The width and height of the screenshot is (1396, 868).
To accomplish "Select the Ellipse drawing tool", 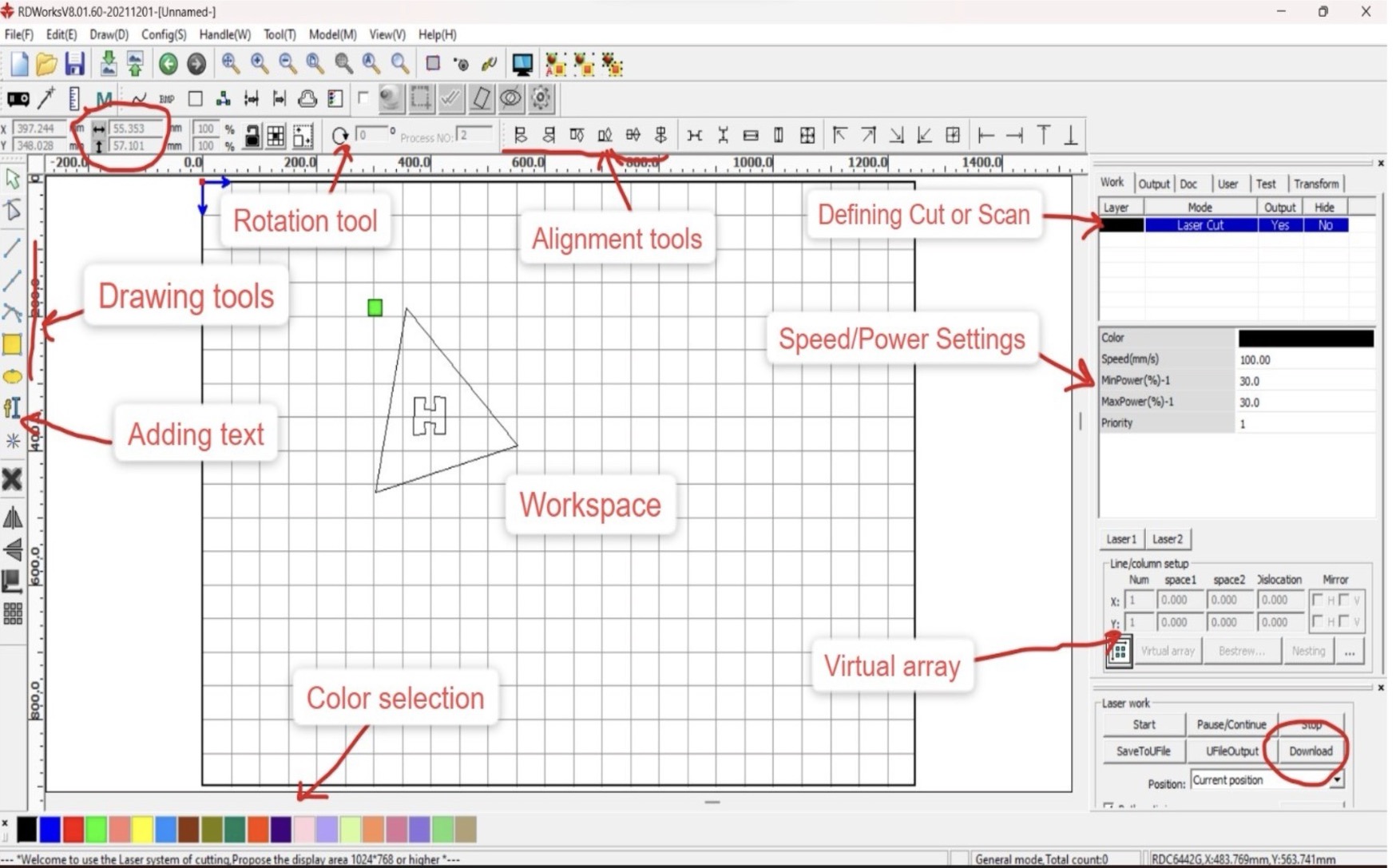I will [12, 377].
